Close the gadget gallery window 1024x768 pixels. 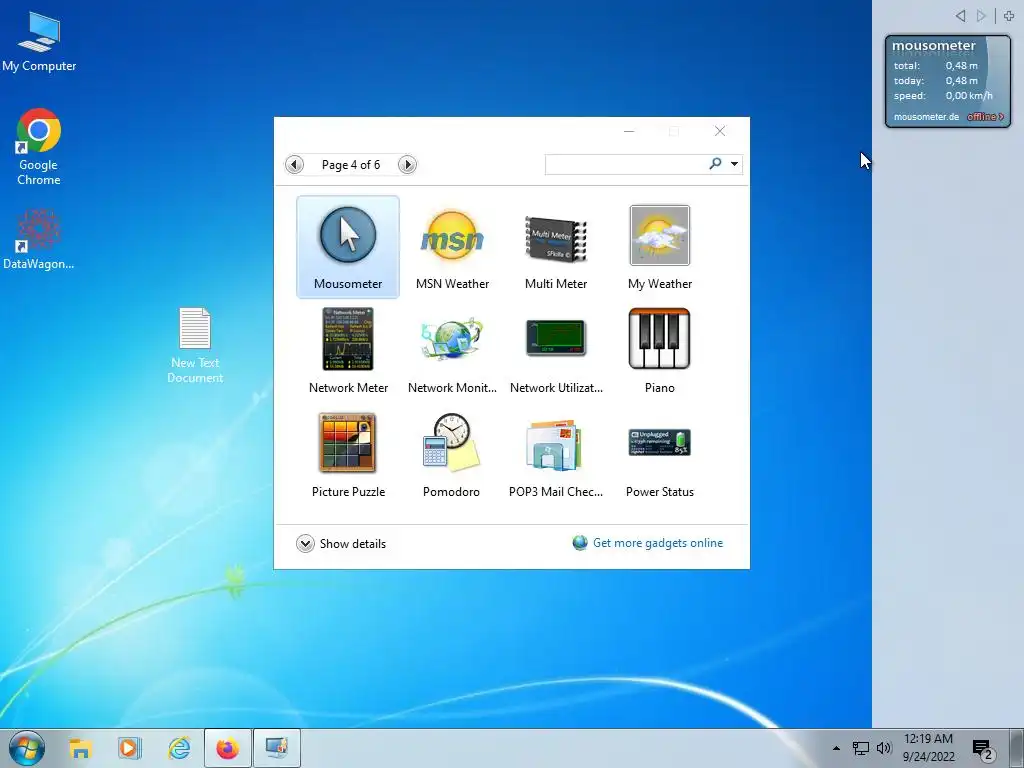pos(720,131)
